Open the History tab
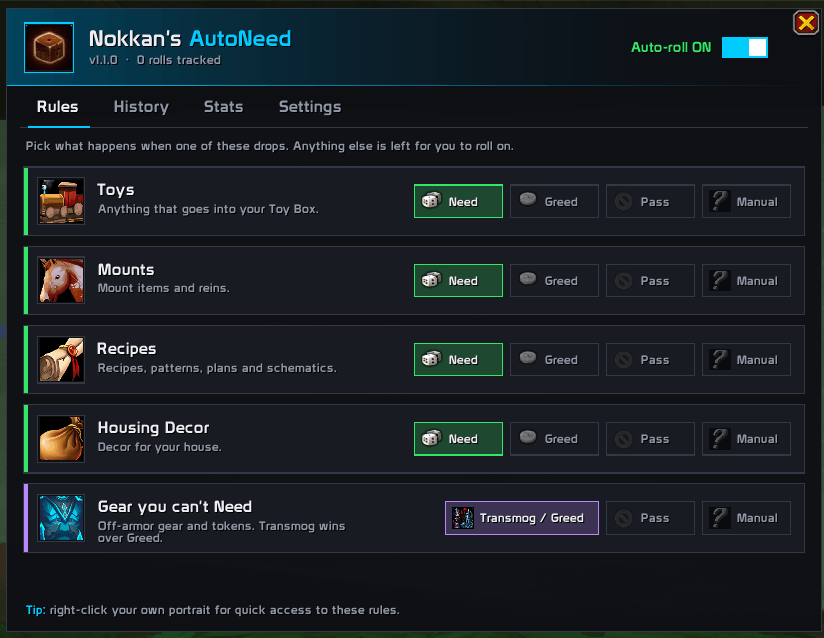 click(x=141, y=107)
